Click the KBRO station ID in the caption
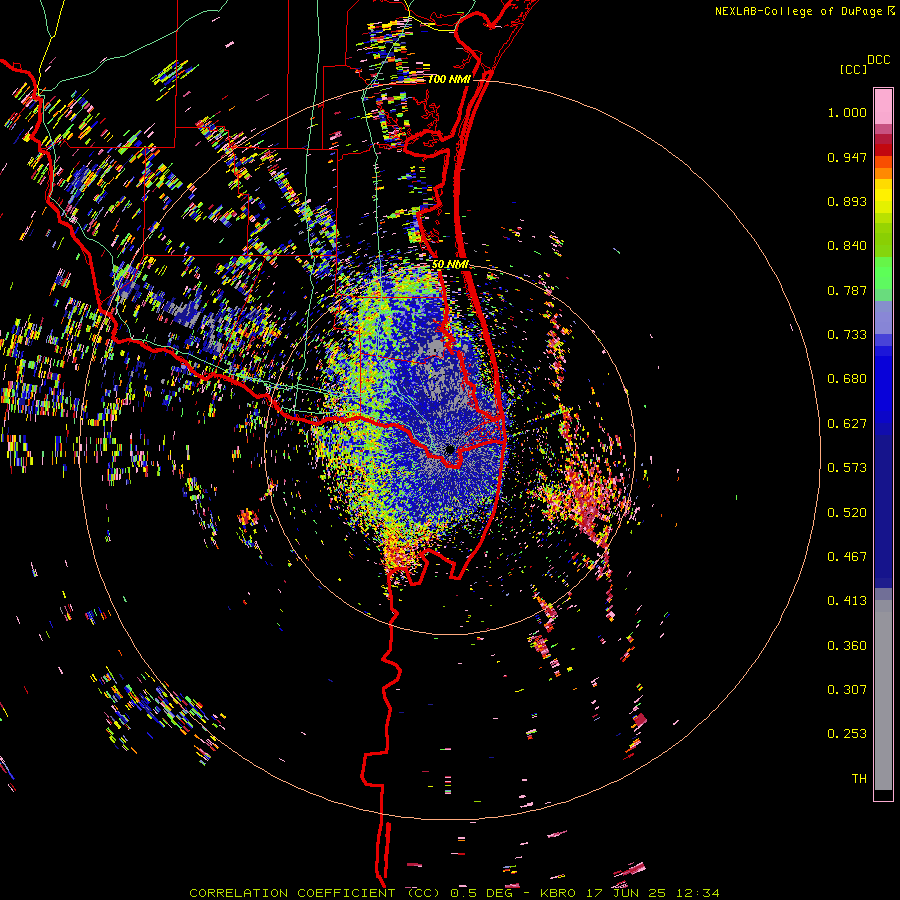This screenshot has width=900, height=900. [560, 893]
